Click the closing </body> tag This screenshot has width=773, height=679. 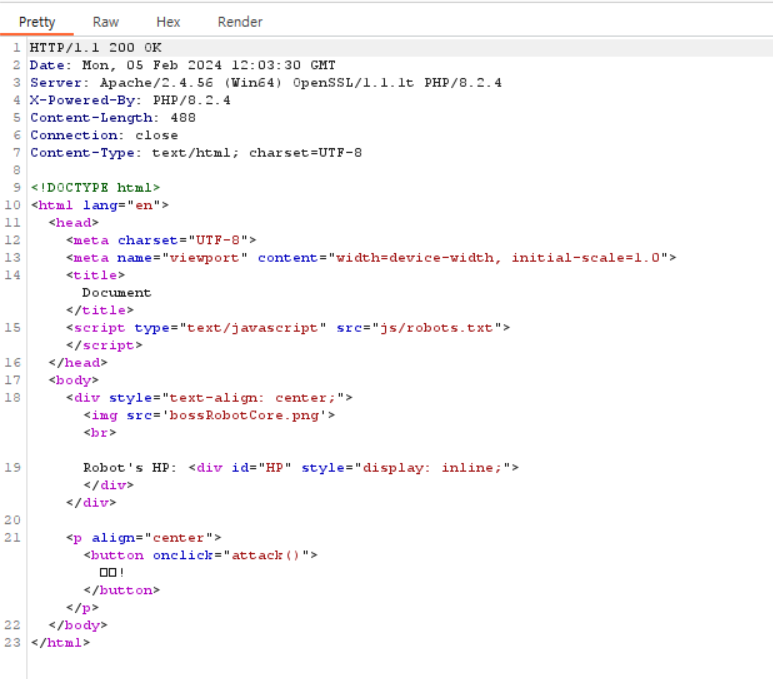point(78,625)
